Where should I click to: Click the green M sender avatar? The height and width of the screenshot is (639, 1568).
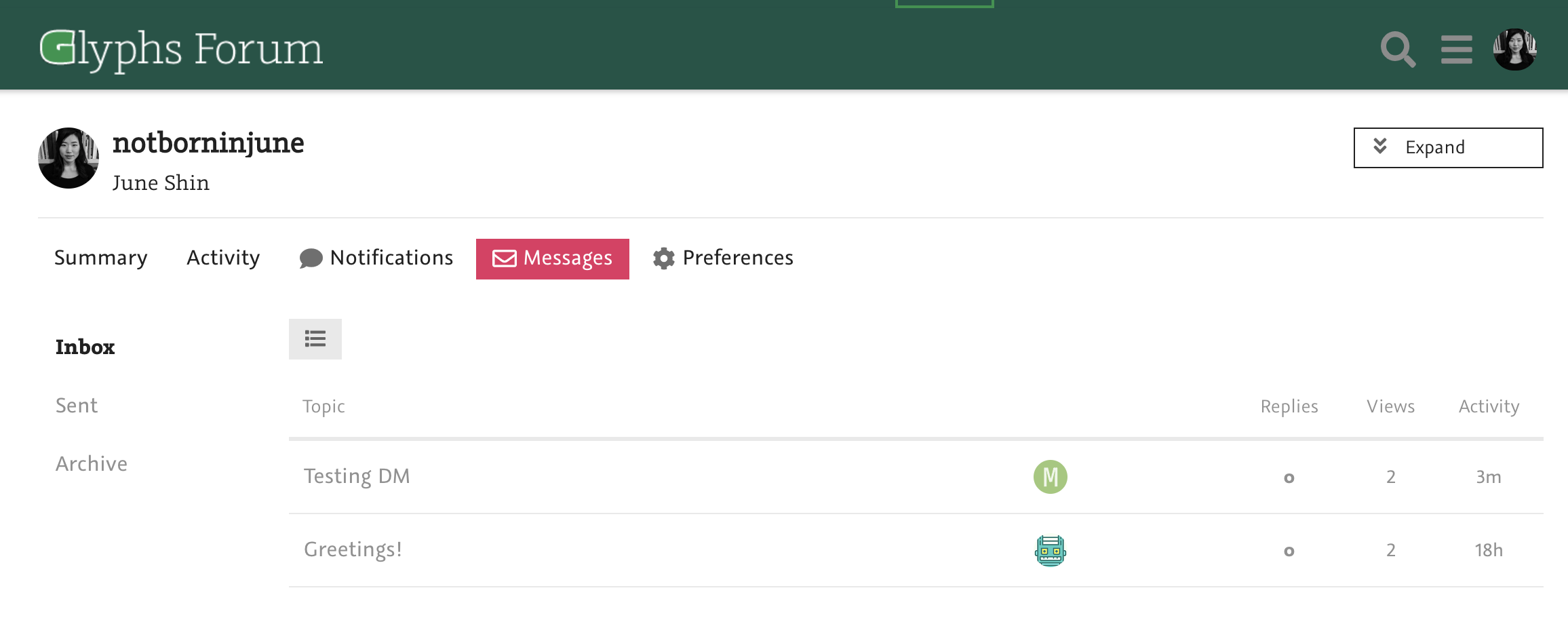click(1050, 477)
